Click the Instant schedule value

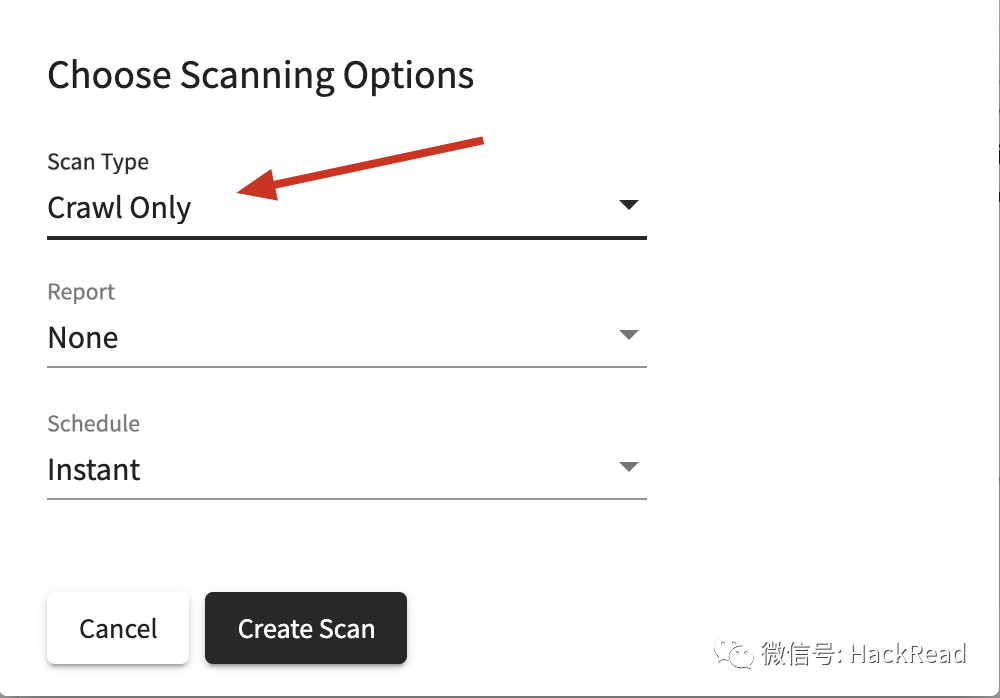[x=94, y=470]
